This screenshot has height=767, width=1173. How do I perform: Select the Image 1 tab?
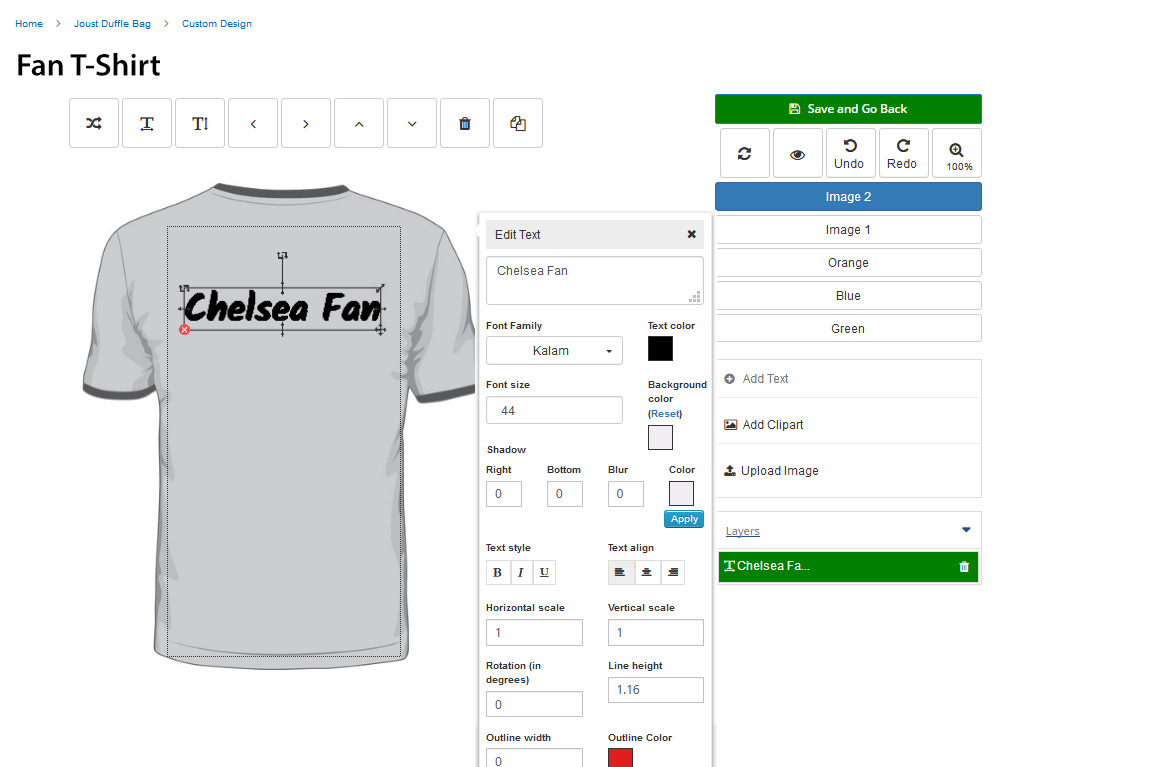(848, 230)
